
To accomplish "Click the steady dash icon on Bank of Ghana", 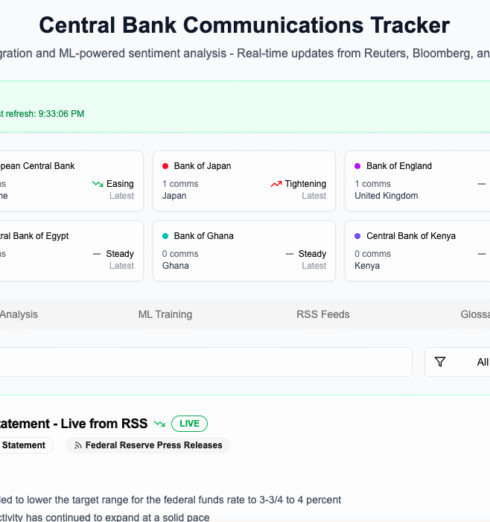I will coord(290,254).
